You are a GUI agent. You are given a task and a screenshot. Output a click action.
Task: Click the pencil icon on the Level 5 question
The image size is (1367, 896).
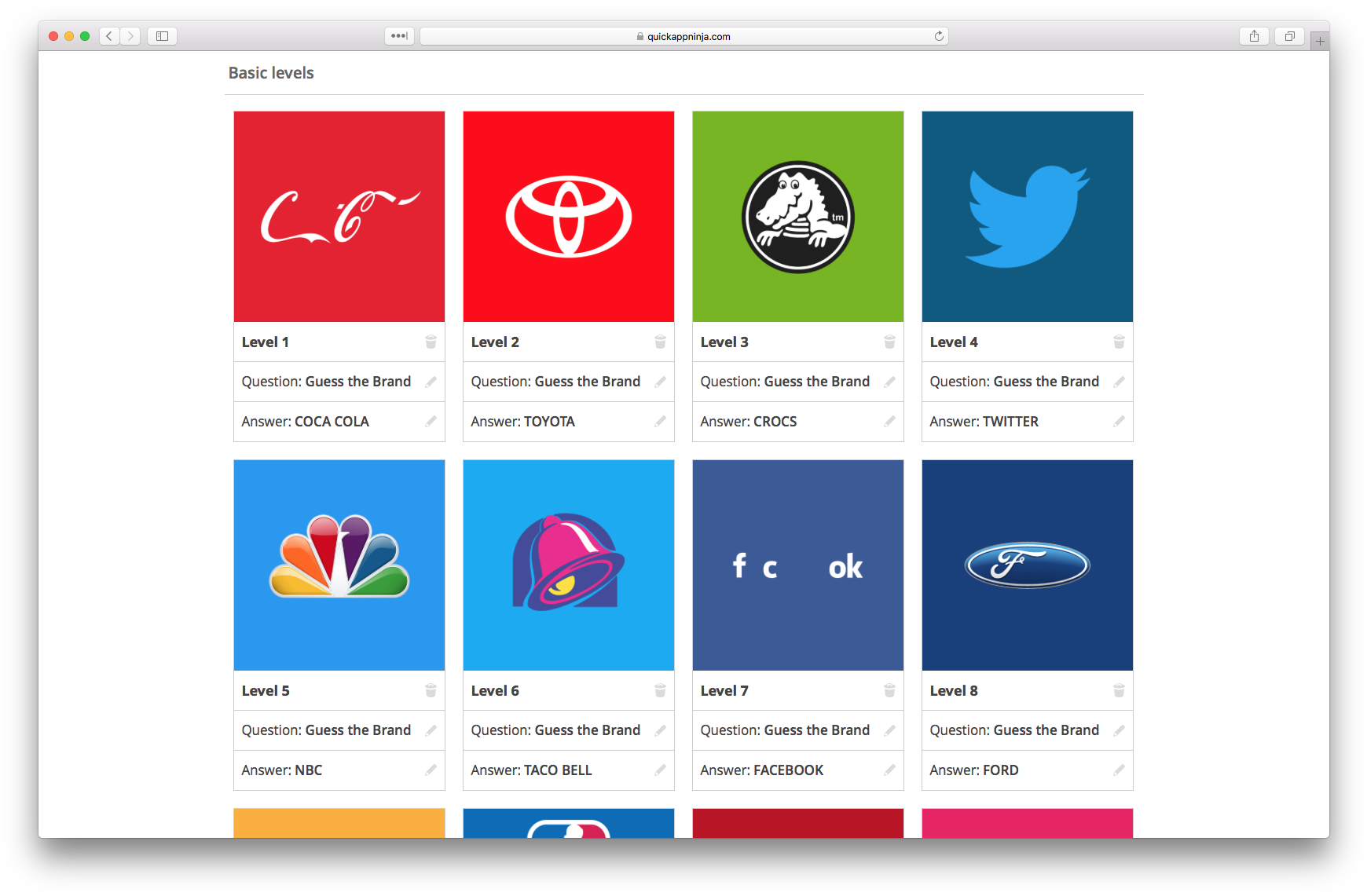click(x=431, y=730)
